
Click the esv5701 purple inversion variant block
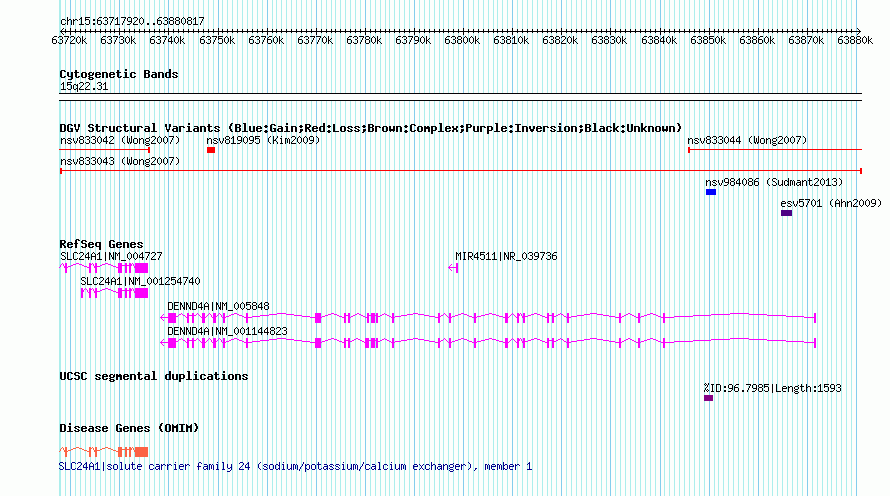(x=786, y=213)
